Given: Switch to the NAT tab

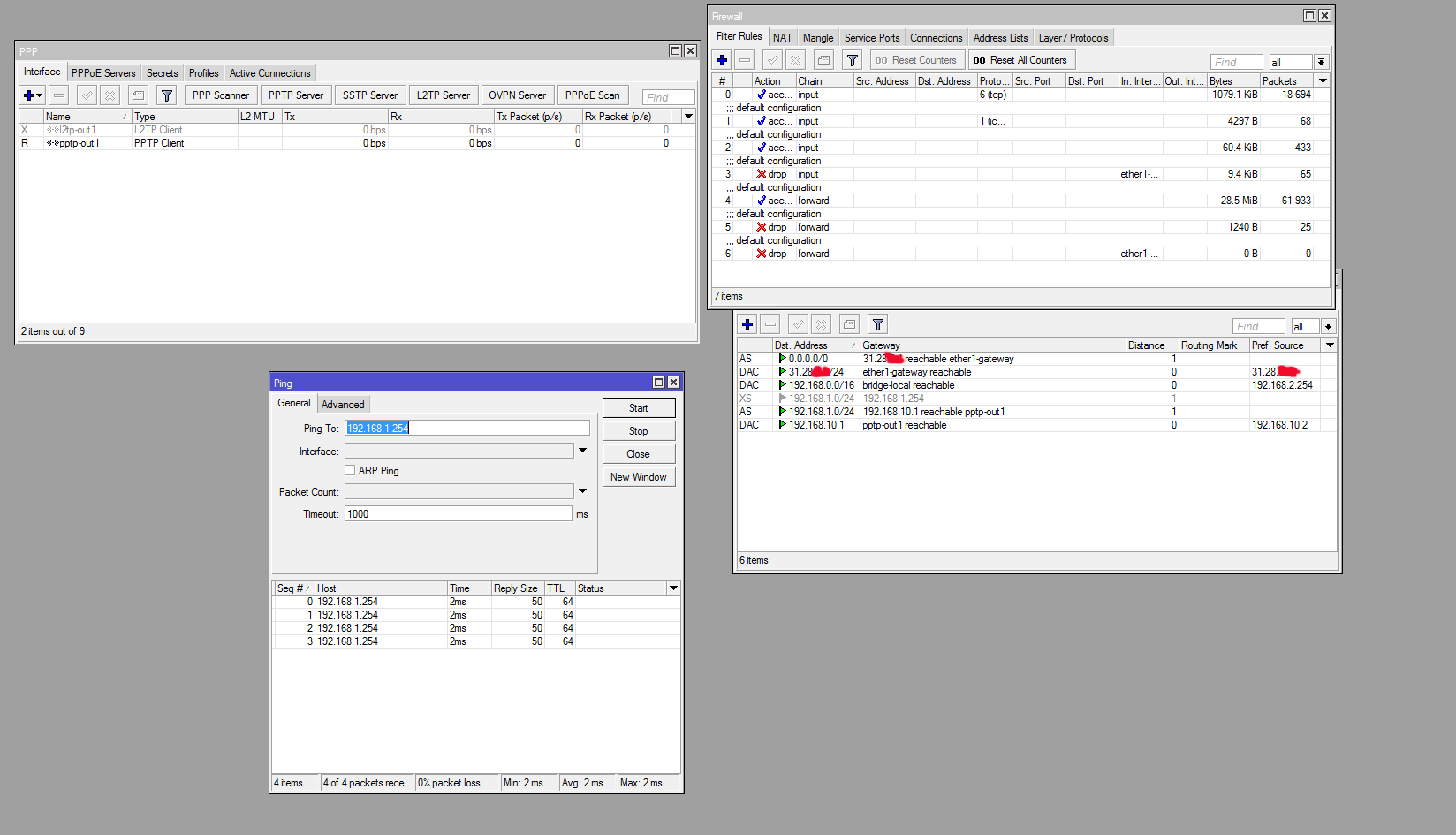Looking at the screenshot, I should 782,38.
